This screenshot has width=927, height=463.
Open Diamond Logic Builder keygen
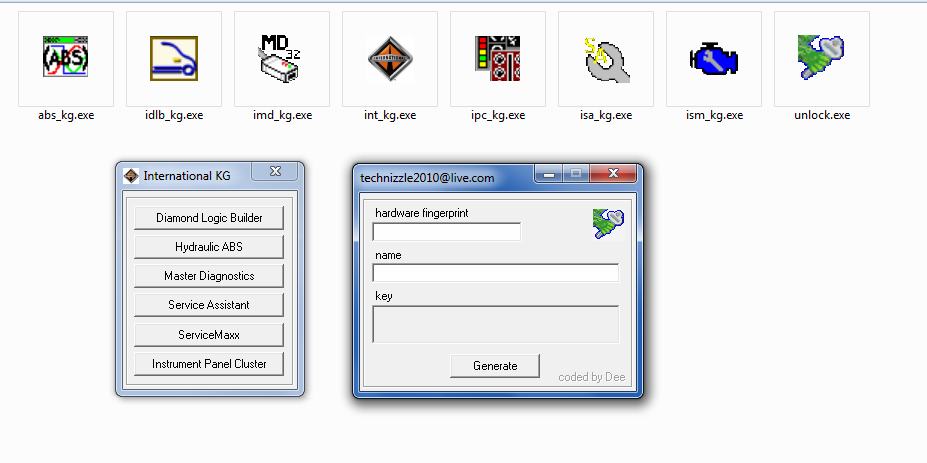coord(209,218)
